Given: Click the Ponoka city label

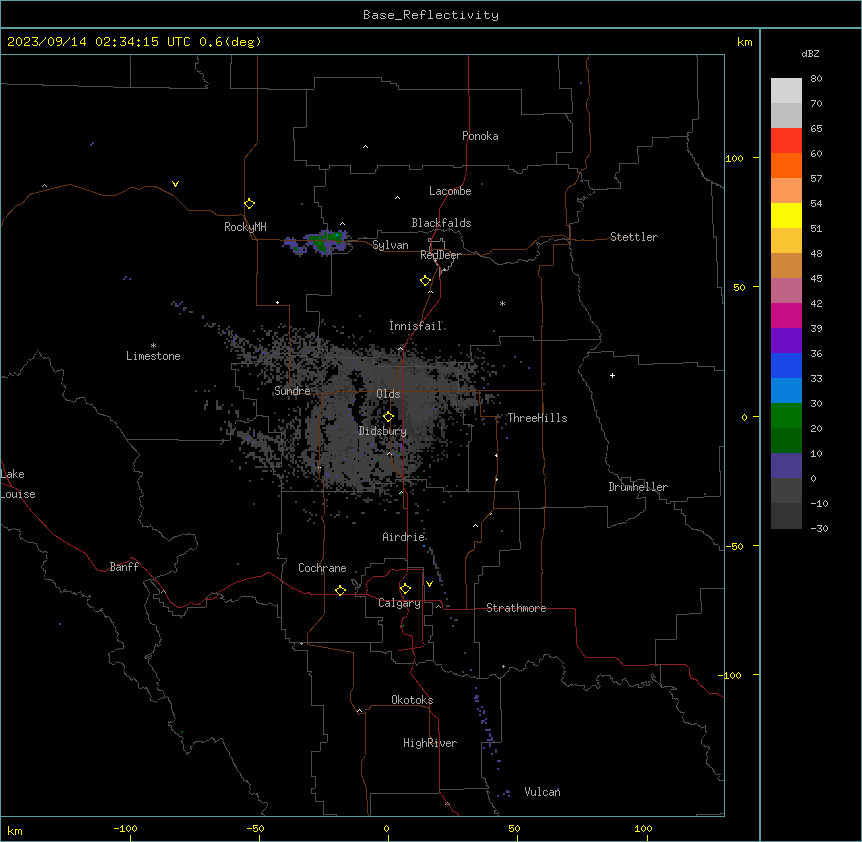Looking at the screenshot, I should [x=480, y=136].
